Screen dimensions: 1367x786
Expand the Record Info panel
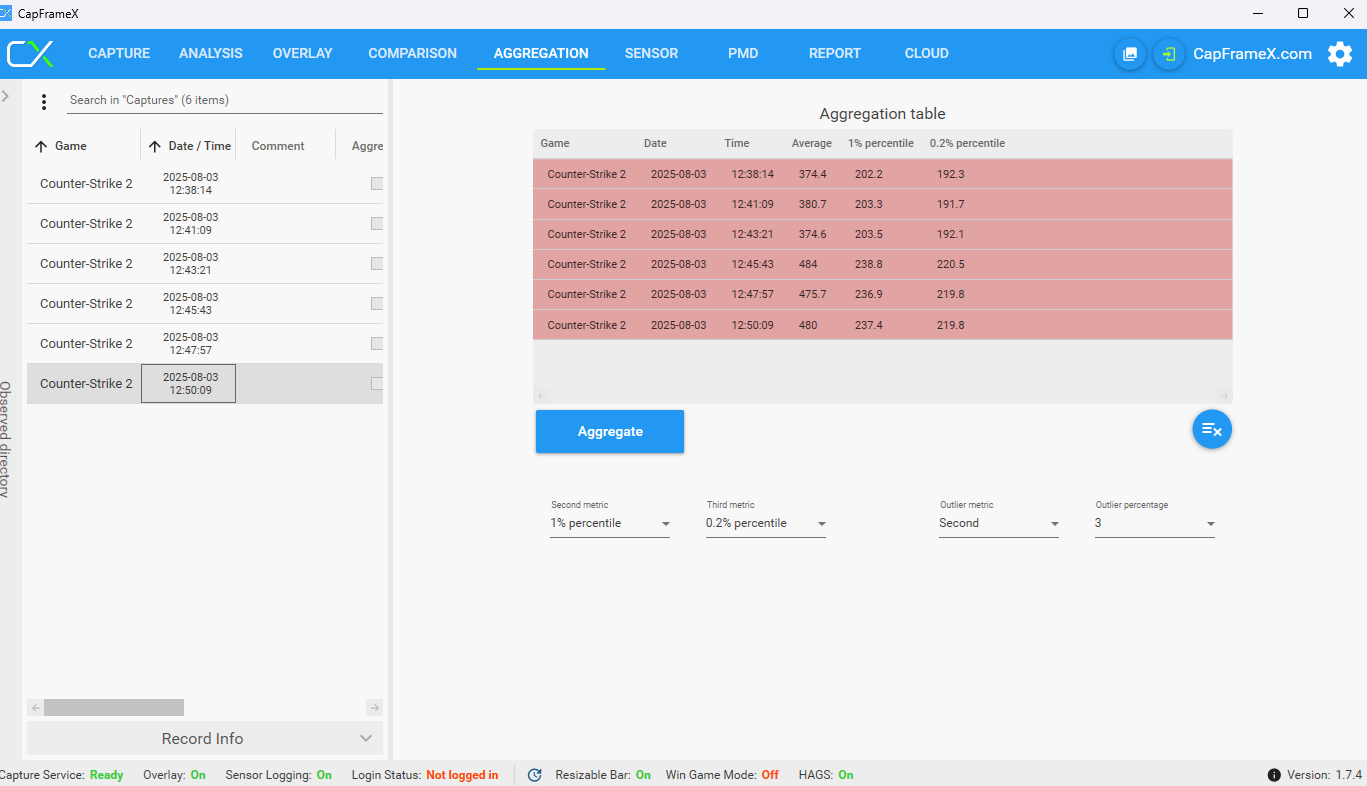click(x=204, y=738)
